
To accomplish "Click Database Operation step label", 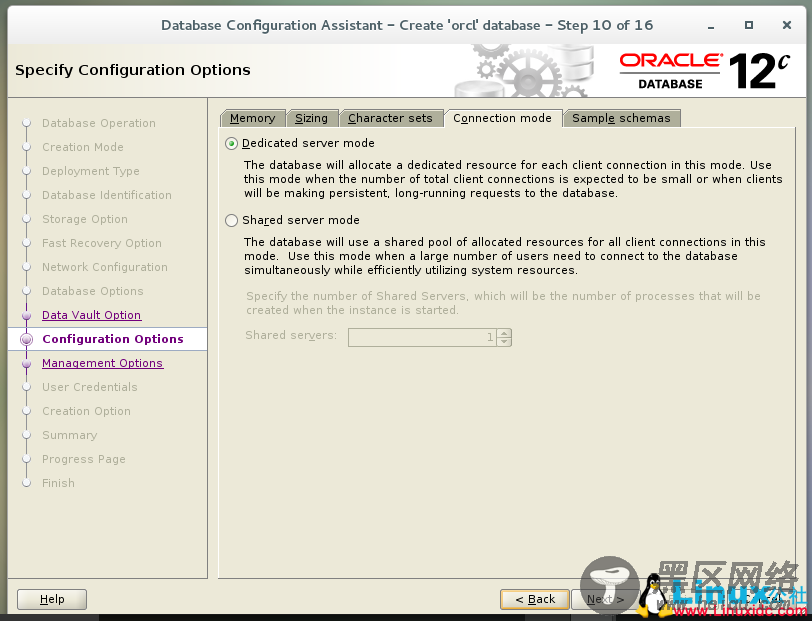I will [99, 123].
